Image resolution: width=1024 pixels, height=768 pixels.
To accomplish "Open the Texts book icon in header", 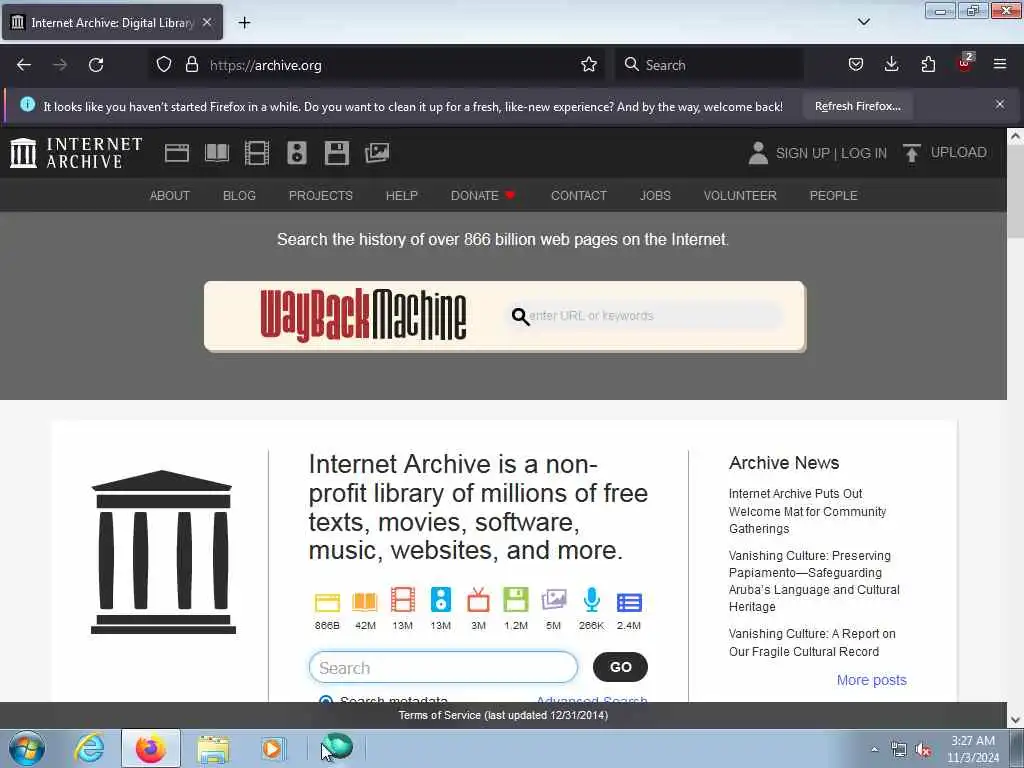I will click(x=217, y=153).
